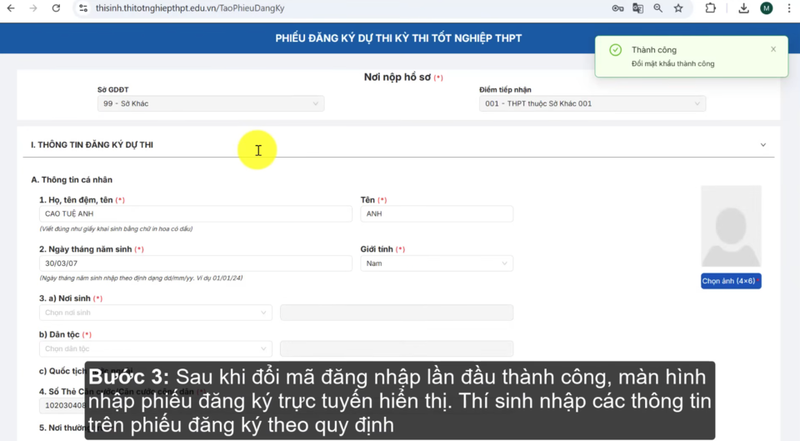Click the text field beside Chọn nơi sinh
Screen dimensions: 800x441
click(396, 312)
